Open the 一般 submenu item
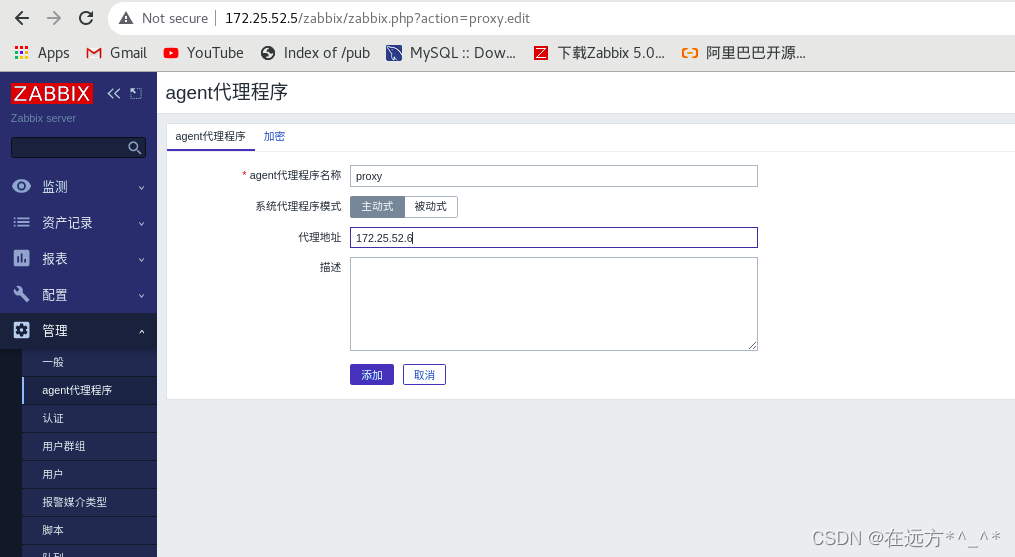This screenshot has width=1015, height=557. [89, 362]
